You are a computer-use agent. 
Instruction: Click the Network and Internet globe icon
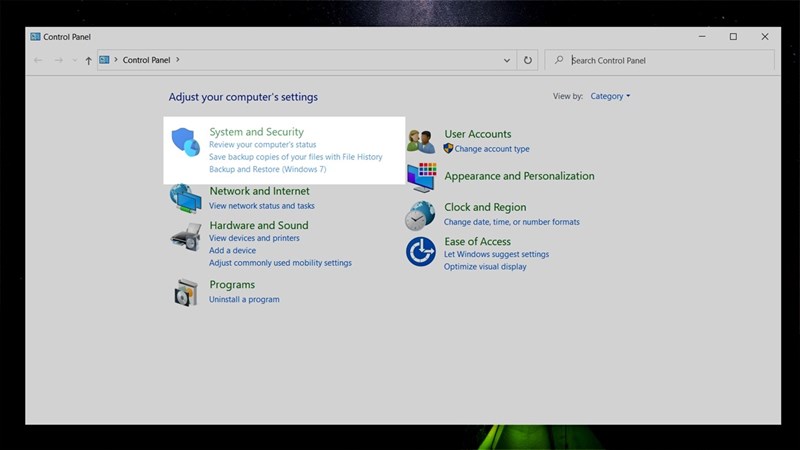(185, 198)
